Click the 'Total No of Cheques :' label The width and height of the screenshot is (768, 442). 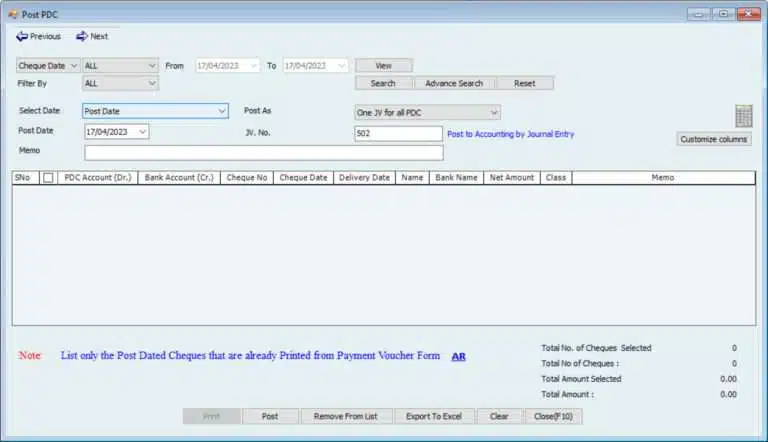click(580, 364)
